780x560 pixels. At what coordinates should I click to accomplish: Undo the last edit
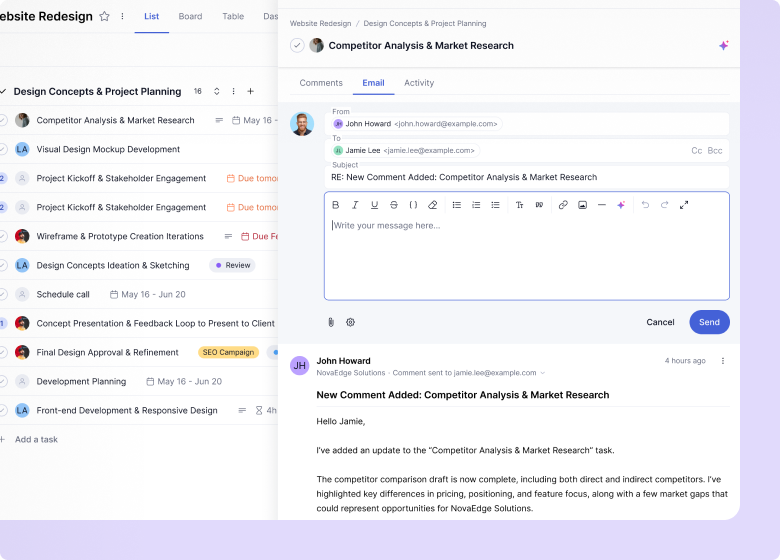(645, 205)
